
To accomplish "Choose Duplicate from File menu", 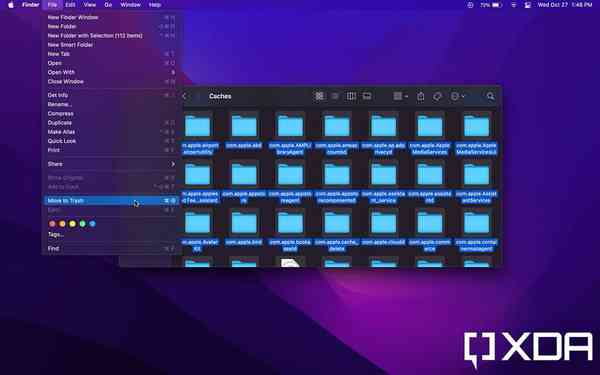I will coord(111,123).
